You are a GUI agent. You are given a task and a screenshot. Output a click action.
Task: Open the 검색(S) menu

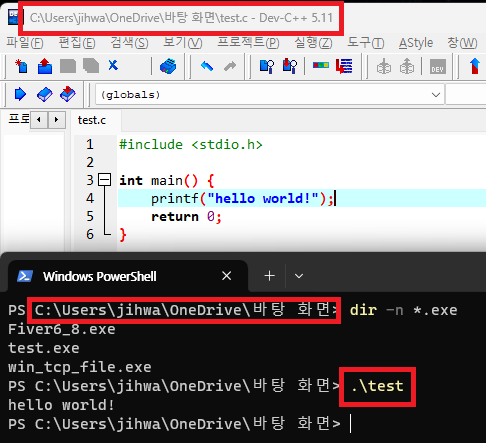tap(129, 43)
